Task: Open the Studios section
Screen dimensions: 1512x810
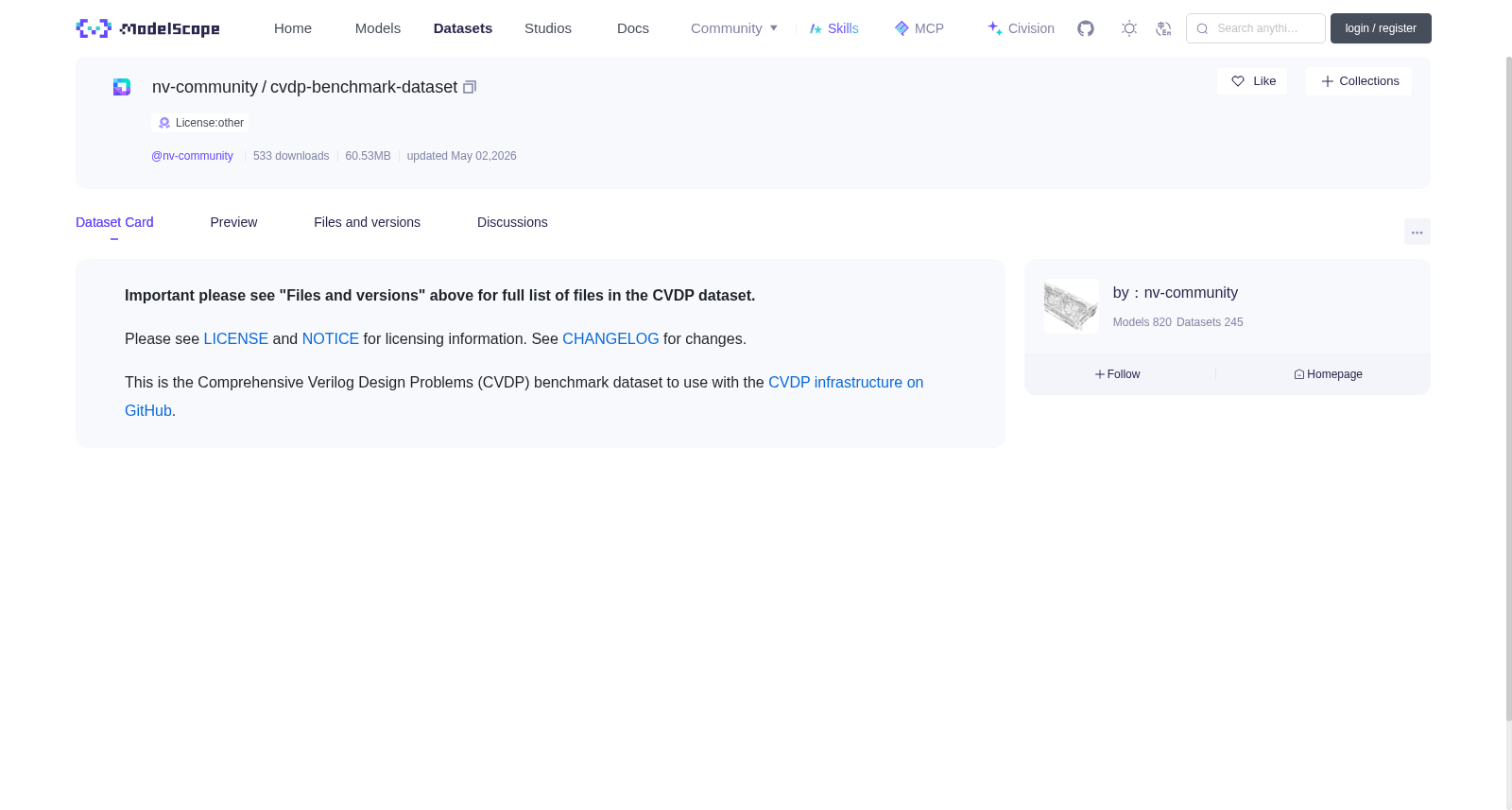Action: (x=548, y=28)
